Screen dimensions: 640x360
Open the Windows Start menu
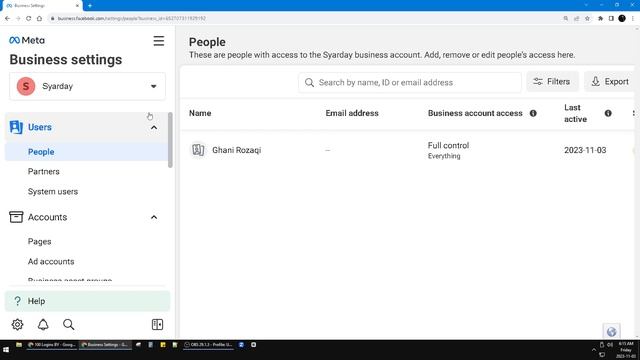[6, 350]
